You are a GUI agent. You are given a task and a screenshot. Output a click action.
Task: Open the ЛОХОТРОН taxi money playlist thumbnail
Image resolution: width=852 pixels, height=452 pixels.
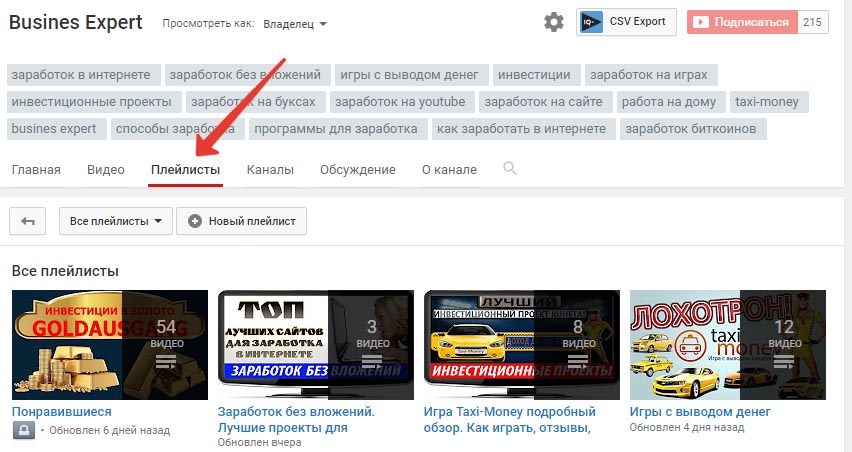pyautogui.click(x=728, y=345)
